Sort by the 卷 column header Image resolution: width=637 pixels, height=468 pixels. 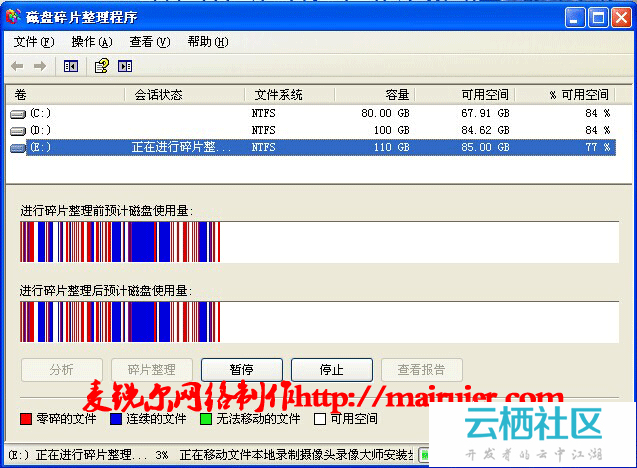point(65,95)
